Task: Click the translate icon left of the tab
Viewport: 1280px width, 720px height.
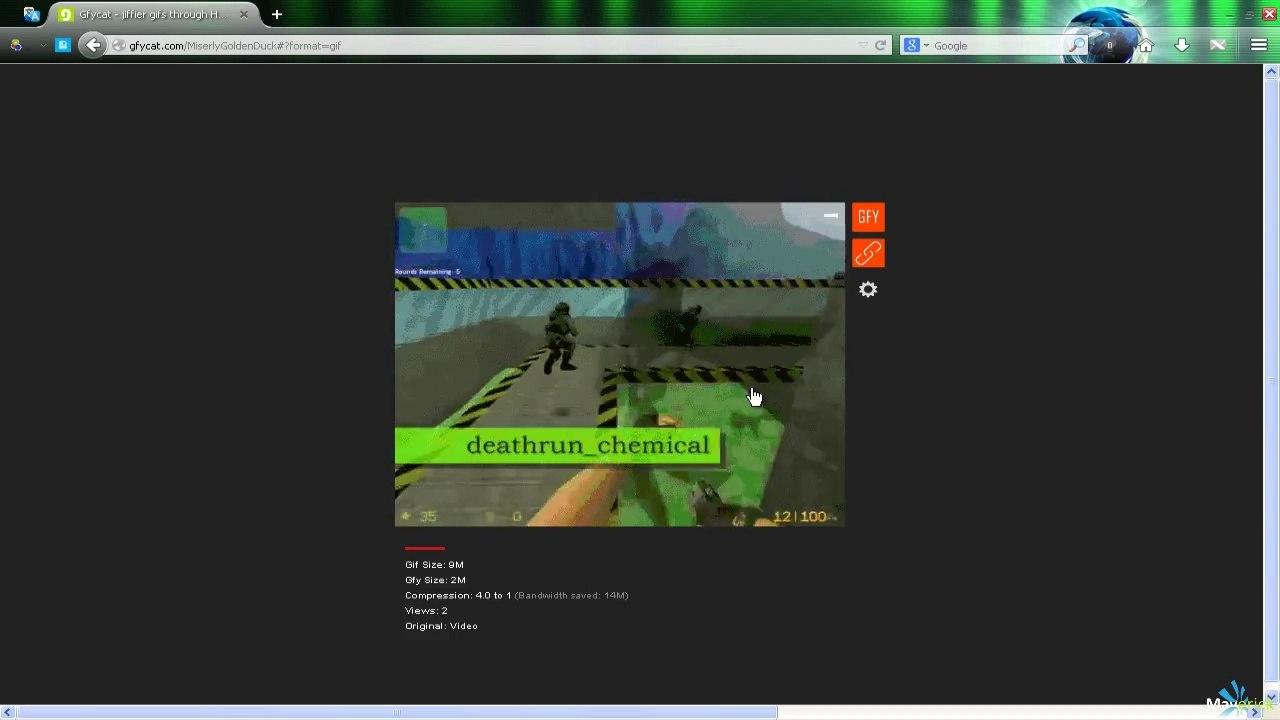Action: pyautogui.click(x=31, y=14)
